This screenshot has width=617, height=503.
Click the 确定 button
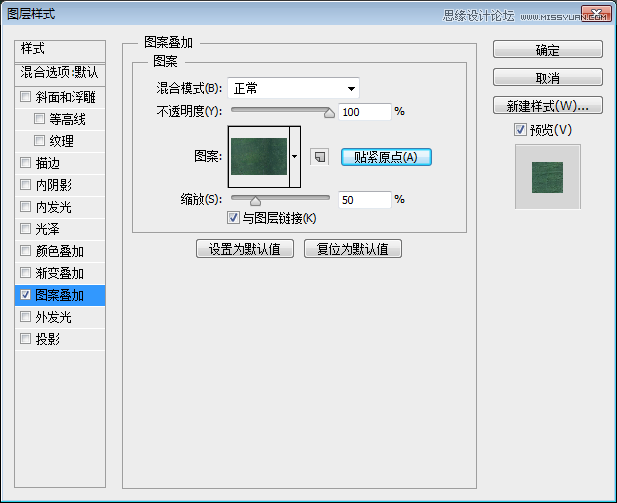pyautogui.click(x=548, y=50)
